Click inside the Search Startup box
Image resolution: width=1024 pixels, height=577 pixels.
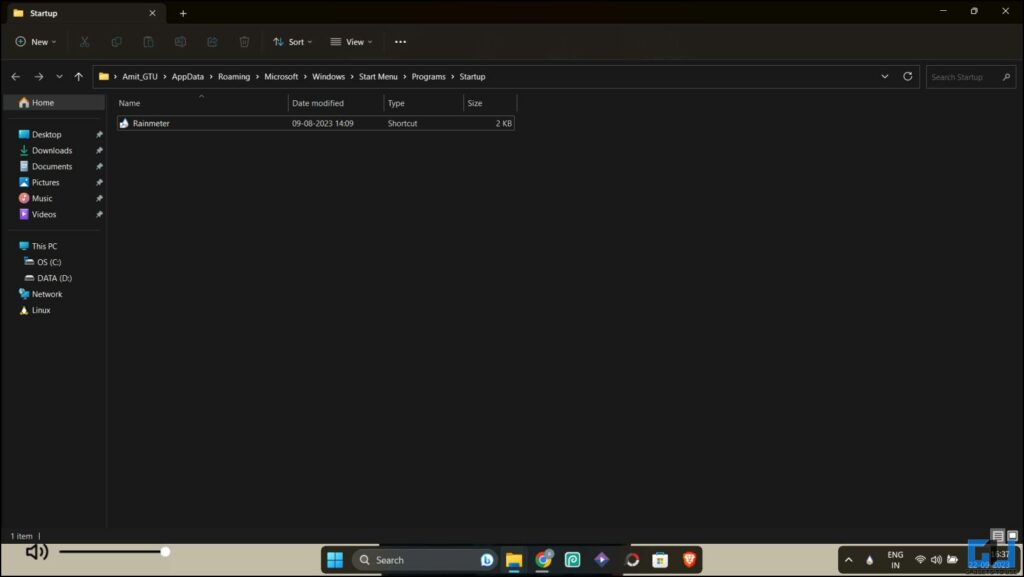(x=965, y=76)
